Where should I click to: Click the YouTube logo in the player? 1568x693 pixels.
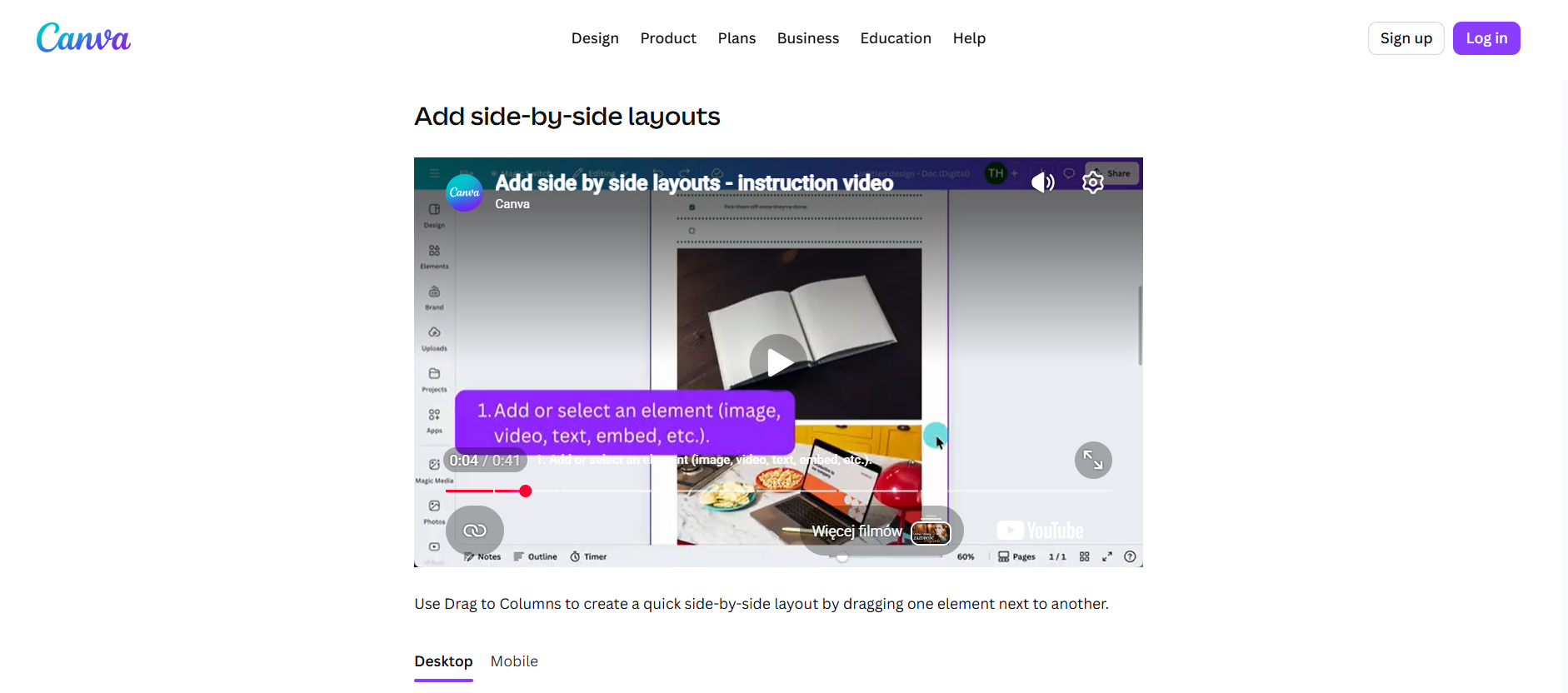(1040, 531)
